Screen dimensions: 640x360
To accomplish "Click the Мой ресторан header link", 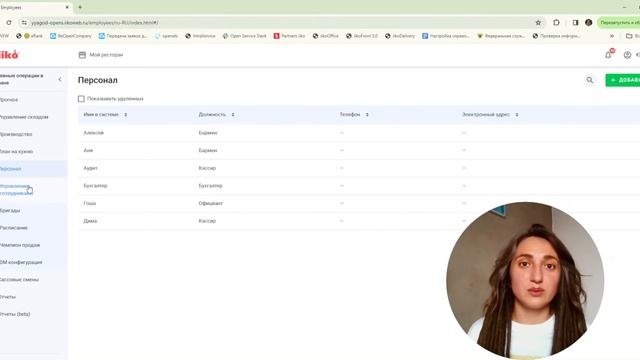I will click(x=106, y=55).
